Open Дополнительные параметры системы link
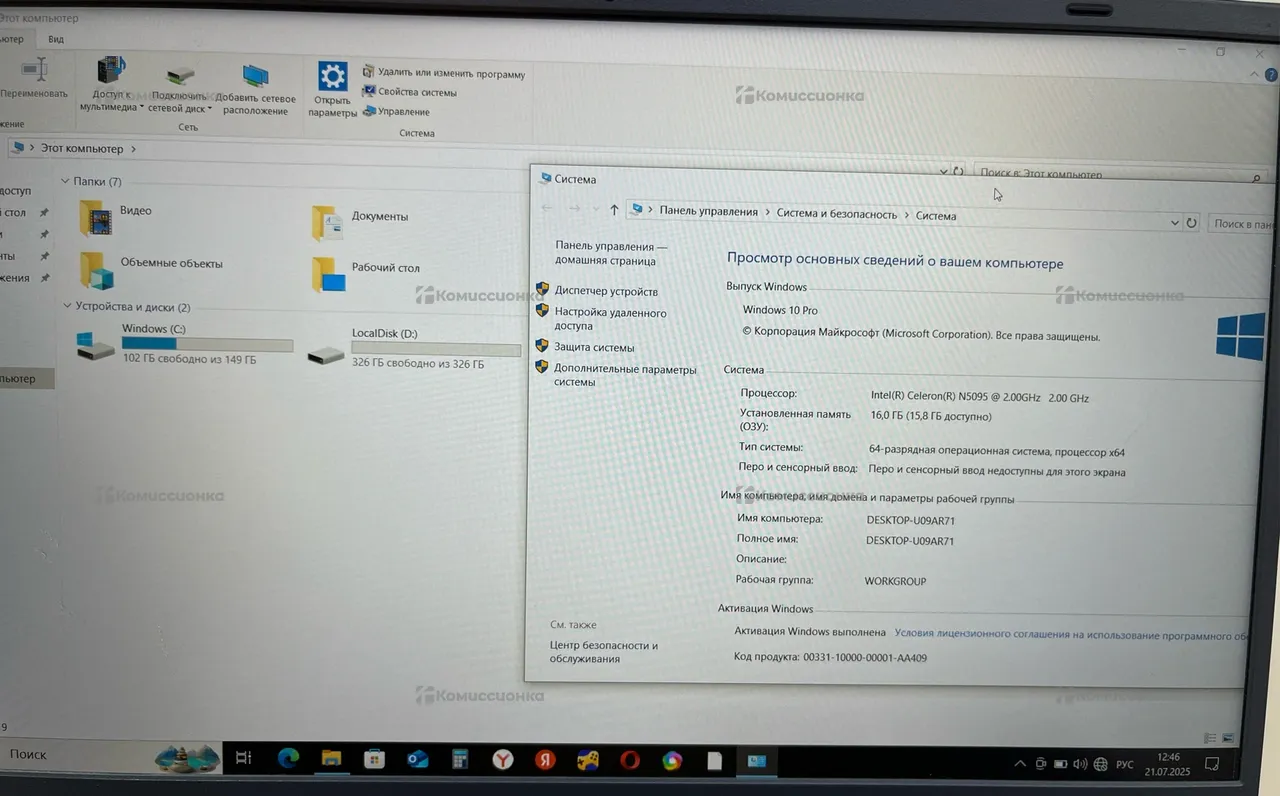The width and height of the screenshot is (1280, 796). [x=625, y=375]
